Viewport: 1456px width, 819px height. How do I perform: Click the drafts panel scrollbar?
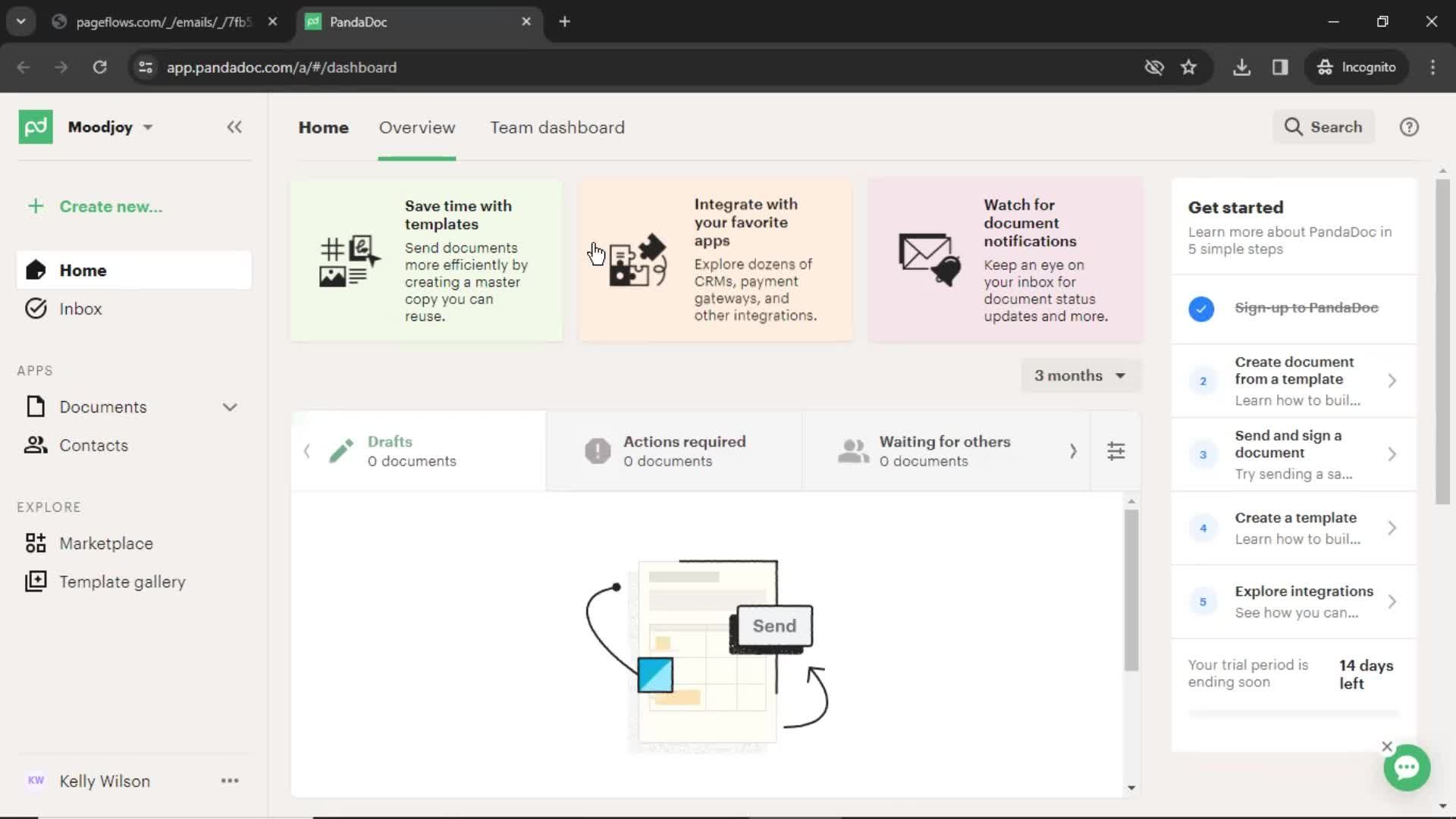[x=1131, y=590]
